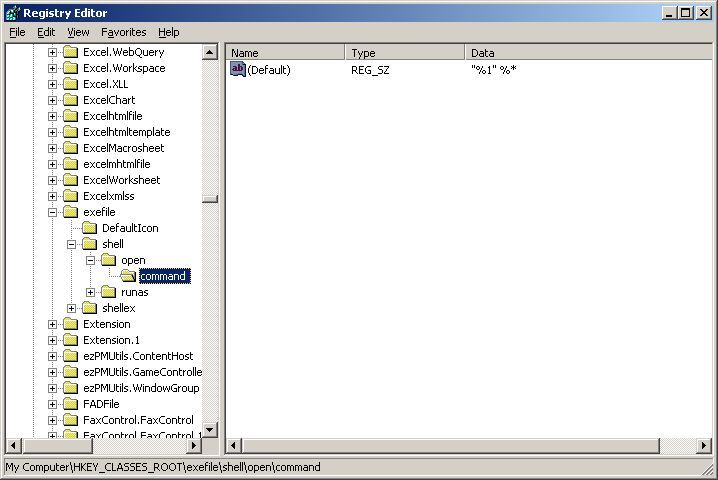Expand the runas key
This screenshot has width=718, height=480.
pos(91,292)
